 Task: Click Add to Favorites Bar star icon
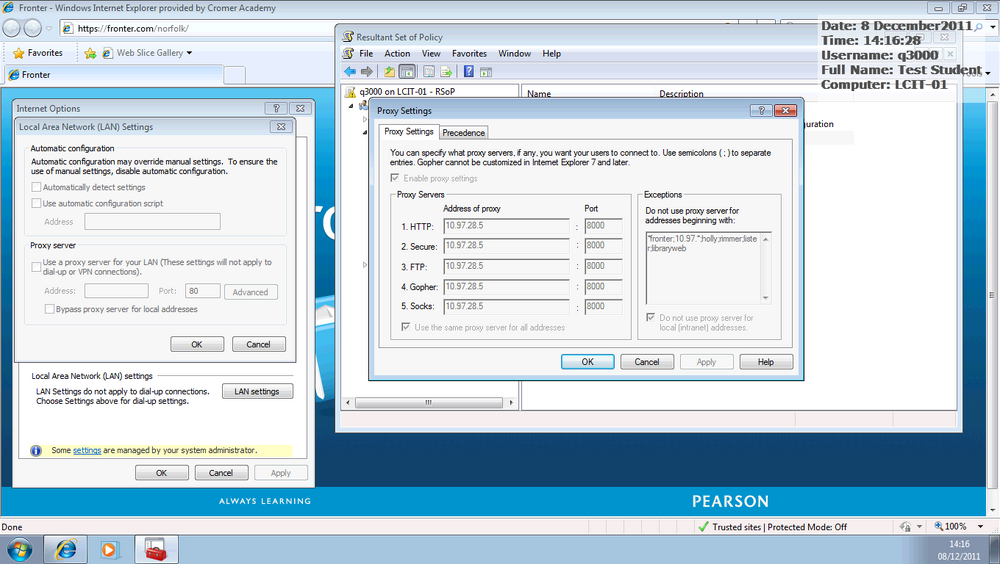90,53
